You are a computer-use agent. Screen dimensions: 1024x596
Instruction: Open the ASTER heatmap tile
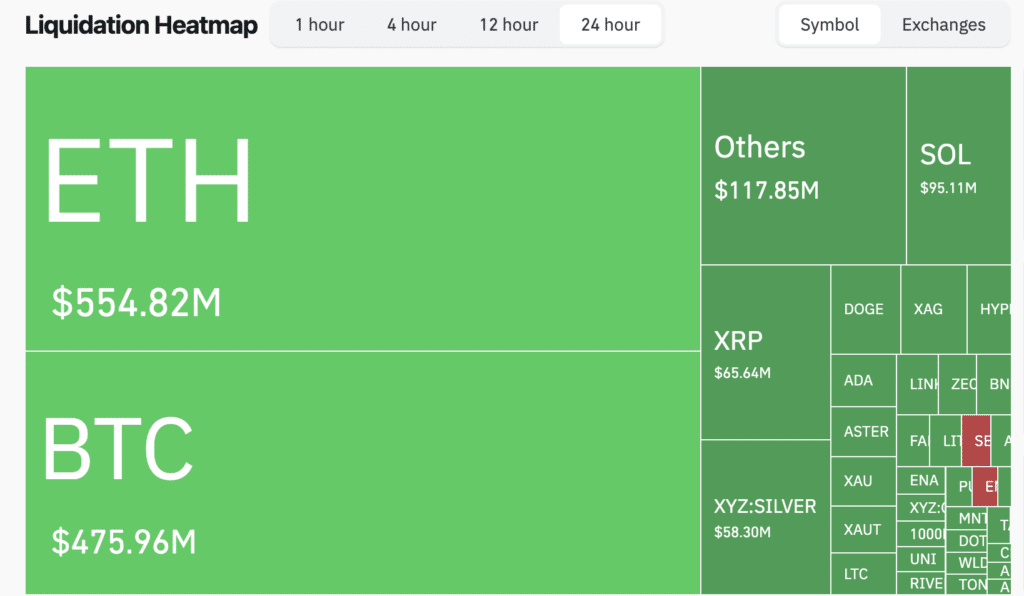pyautogui.click(x=863, y=431)
